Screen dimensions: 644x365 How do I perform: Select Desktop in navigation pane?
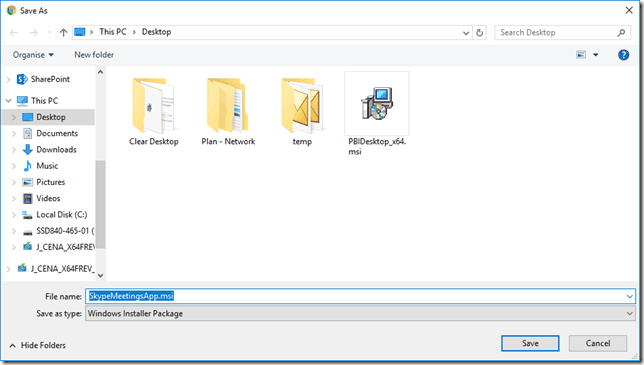[51, 117]
